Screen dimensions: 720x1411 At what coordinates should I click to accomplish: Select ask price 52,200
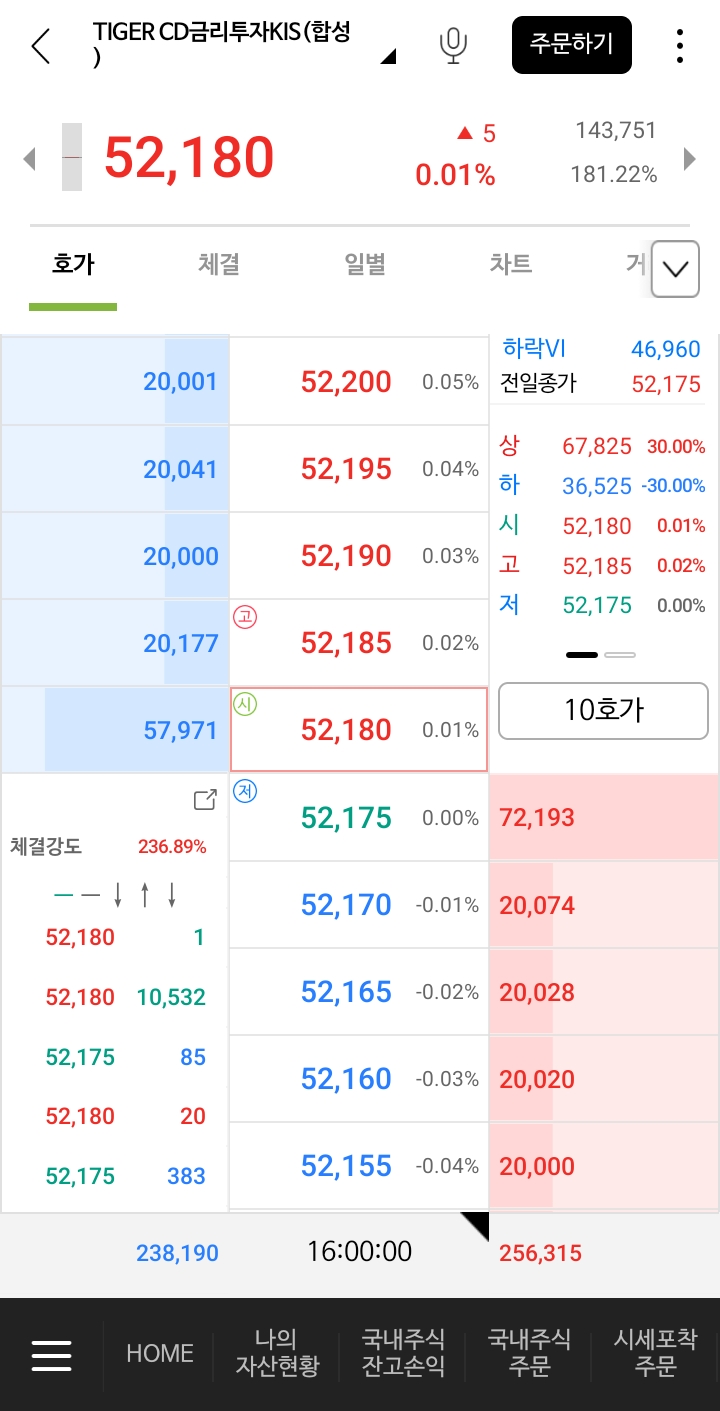tap(360, 382)
